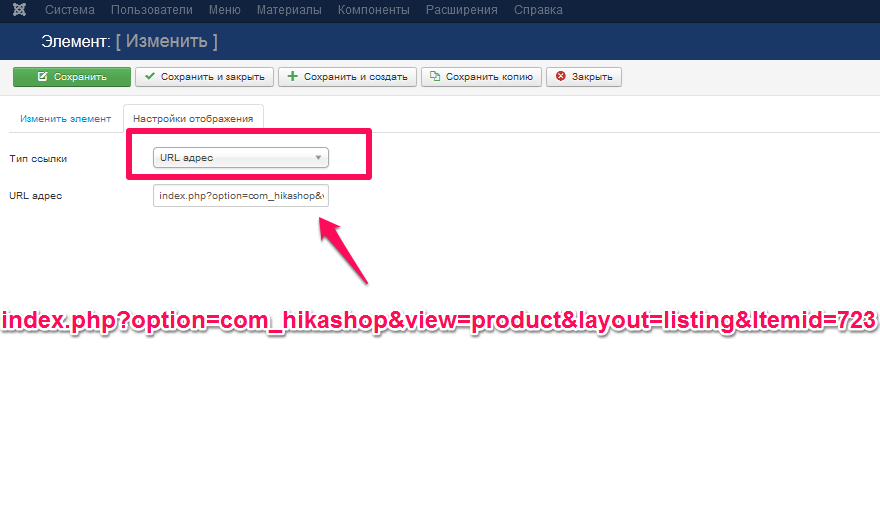Click Сохранить копию button

pyautogui.click(x=482, y=77)
